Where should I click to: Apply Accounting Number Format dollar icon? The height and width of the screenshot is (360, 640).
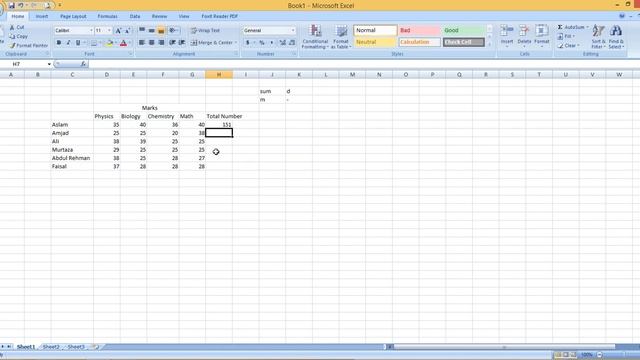247,42
